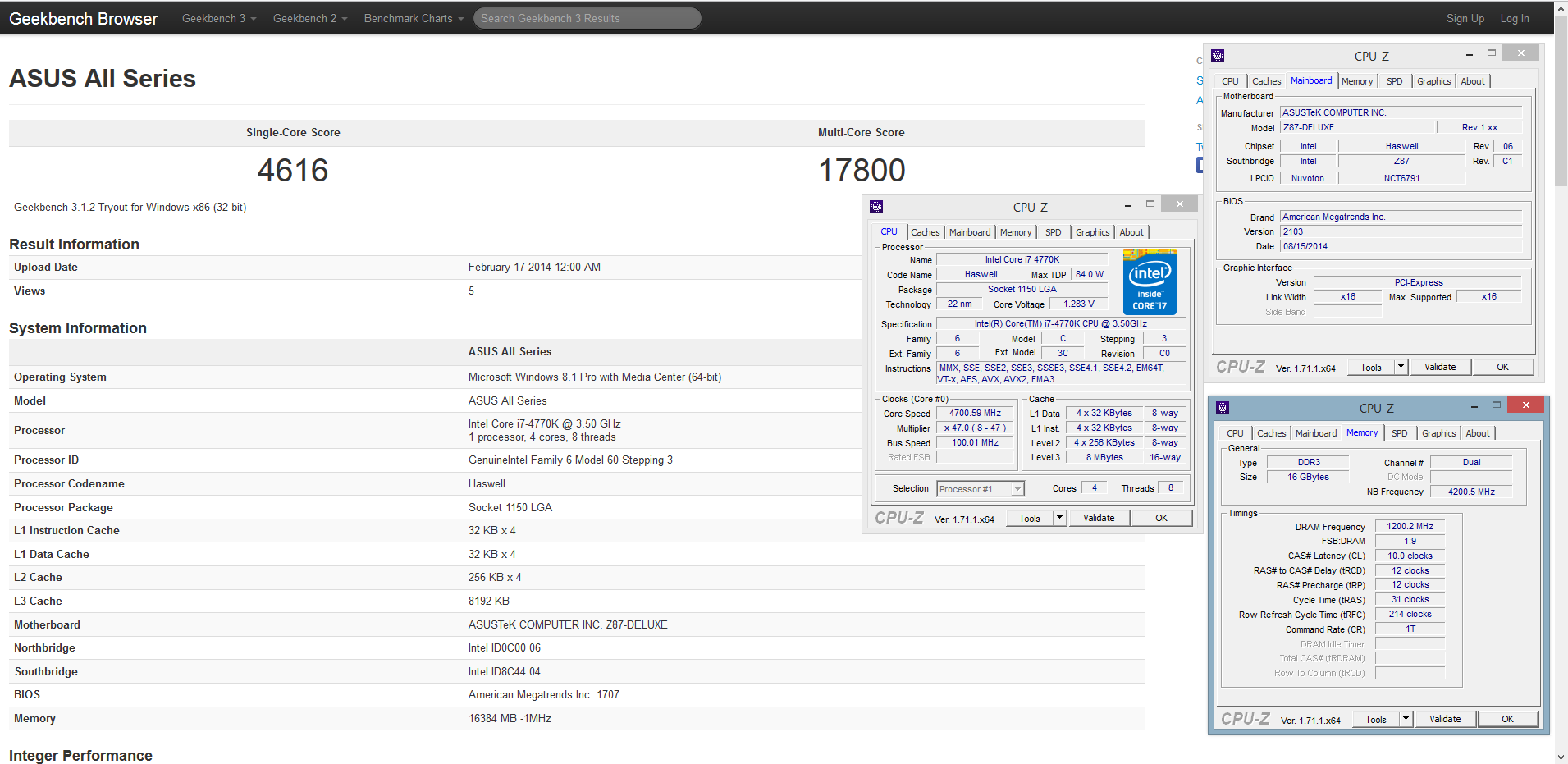The width and height of the screenshot is (1568, 764).
Task: Maximize the CPU-Z Mainboard window
Action: [x=1492, y=53]
